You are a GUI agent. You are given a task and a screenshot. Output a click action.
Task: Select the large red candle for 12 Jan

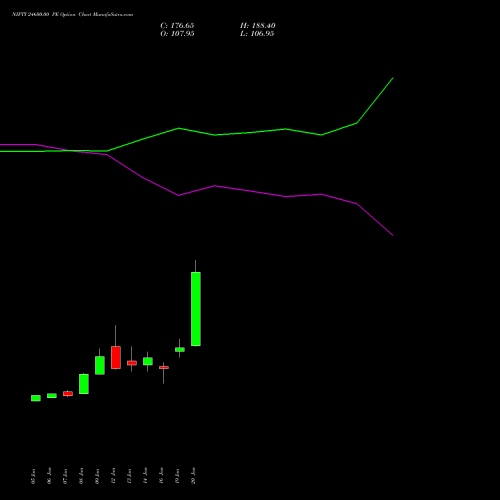click(116, 357)
